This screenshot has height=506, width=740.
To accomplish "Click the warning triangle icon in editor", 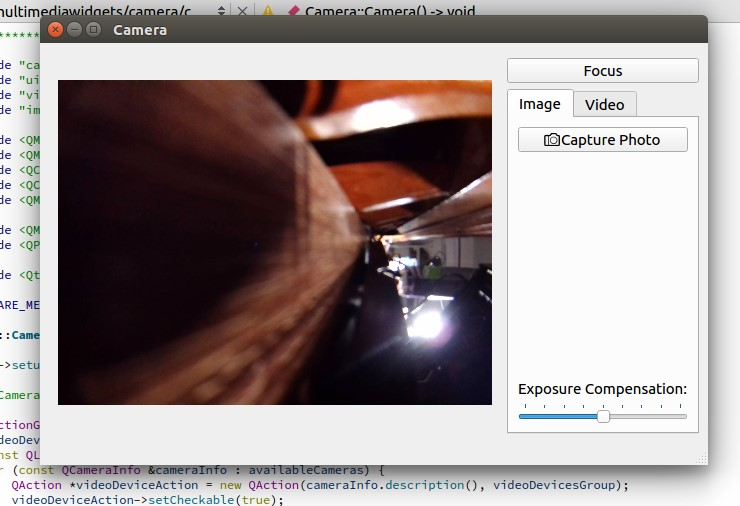I will tap(268, 10).
